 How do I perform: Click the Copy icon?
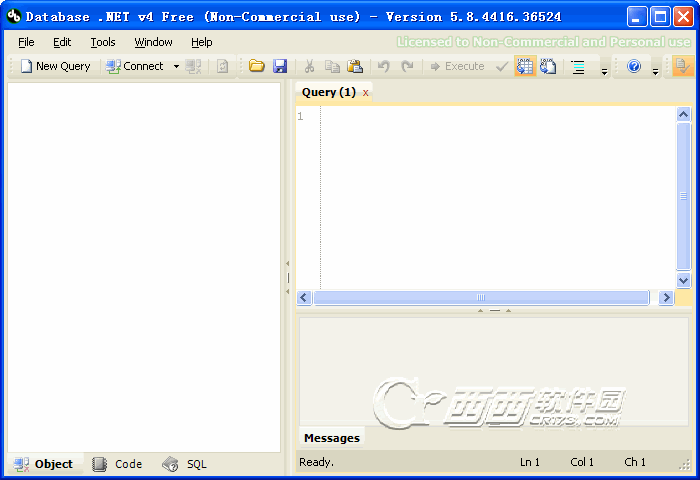332,66
